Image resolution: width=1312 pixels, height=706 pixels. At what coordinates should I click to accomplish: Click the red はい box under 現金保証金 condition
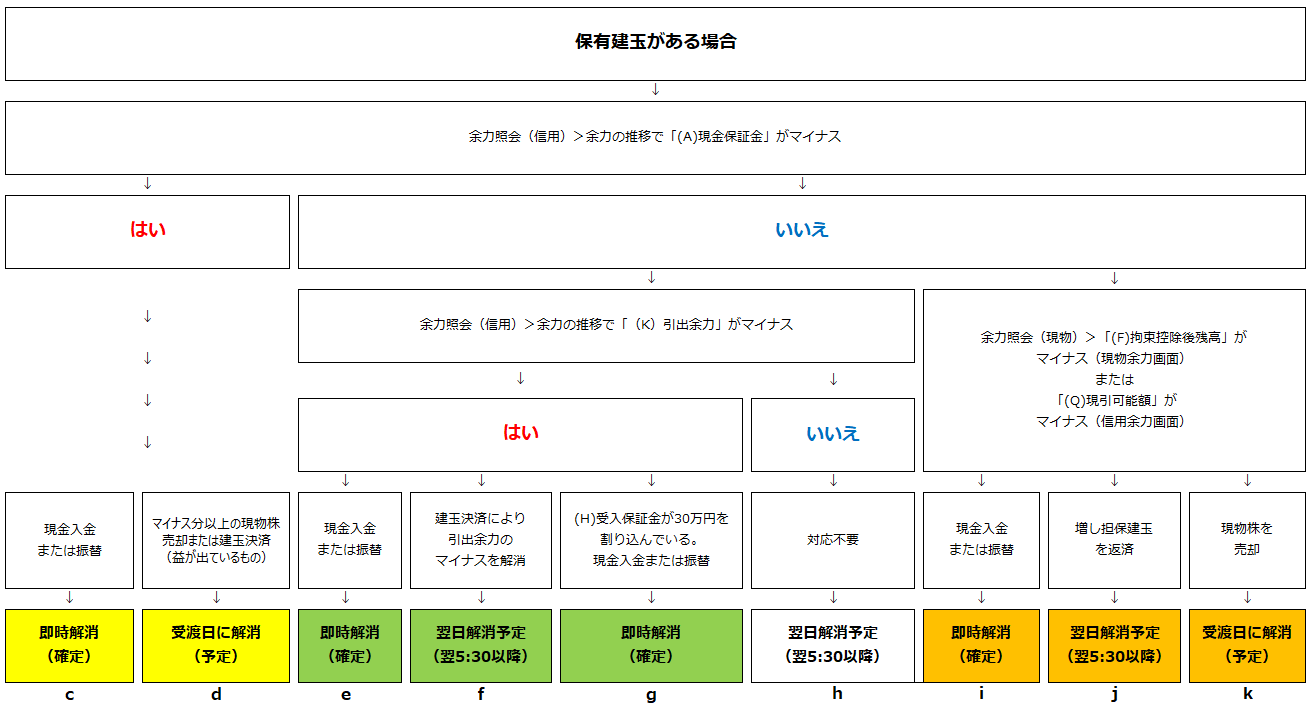point(147,231)
